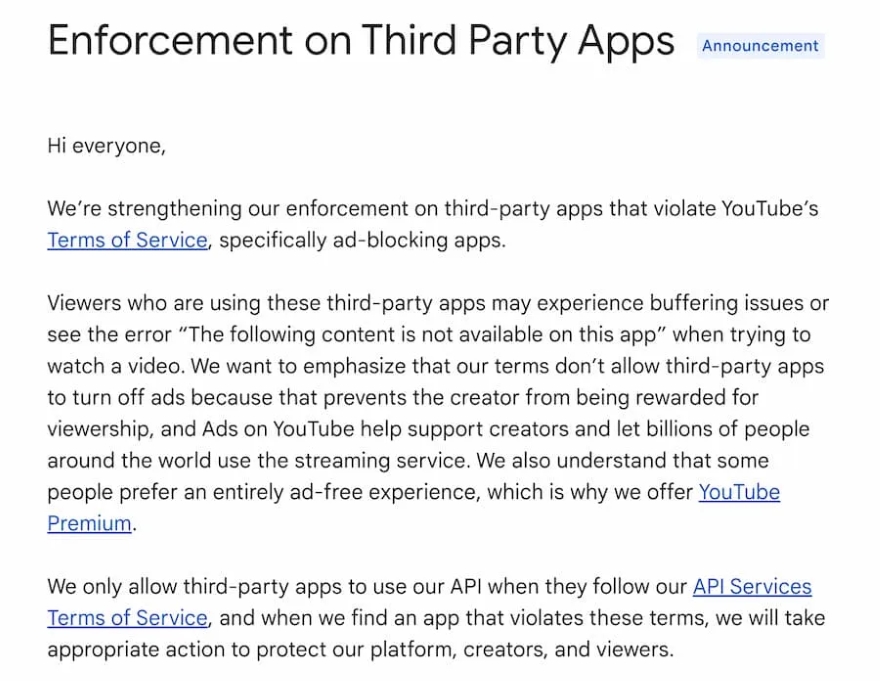Screen dimensions: 880x681
Task: Follow the Terms of Service link in last paragraph
Action: (127, 617)
